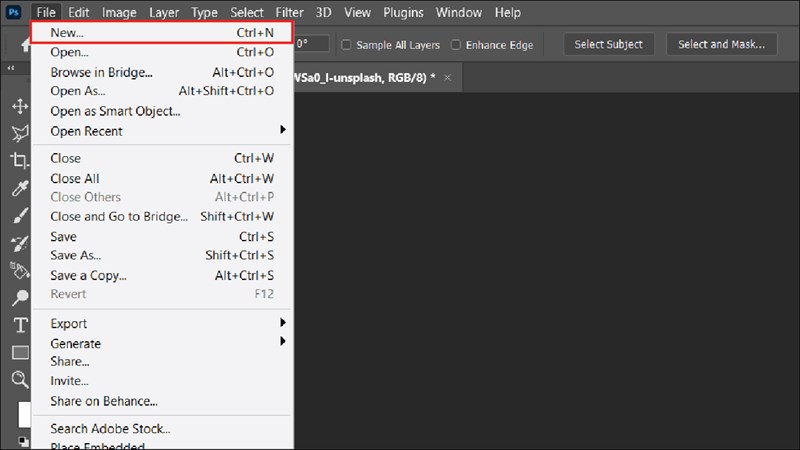
Task: Choose Invite... menu entry
Action: [162, 381]
